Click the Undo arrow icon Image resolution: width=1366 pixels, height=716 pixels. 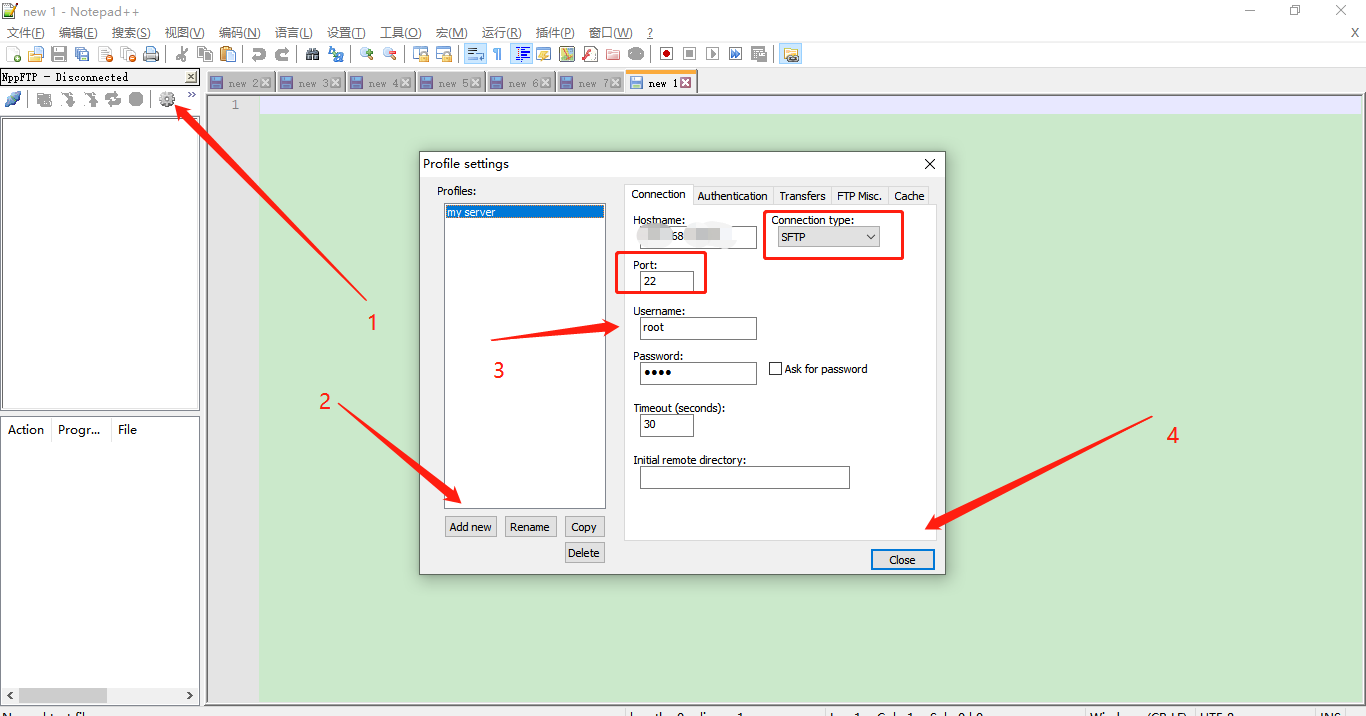pos(259,54)
